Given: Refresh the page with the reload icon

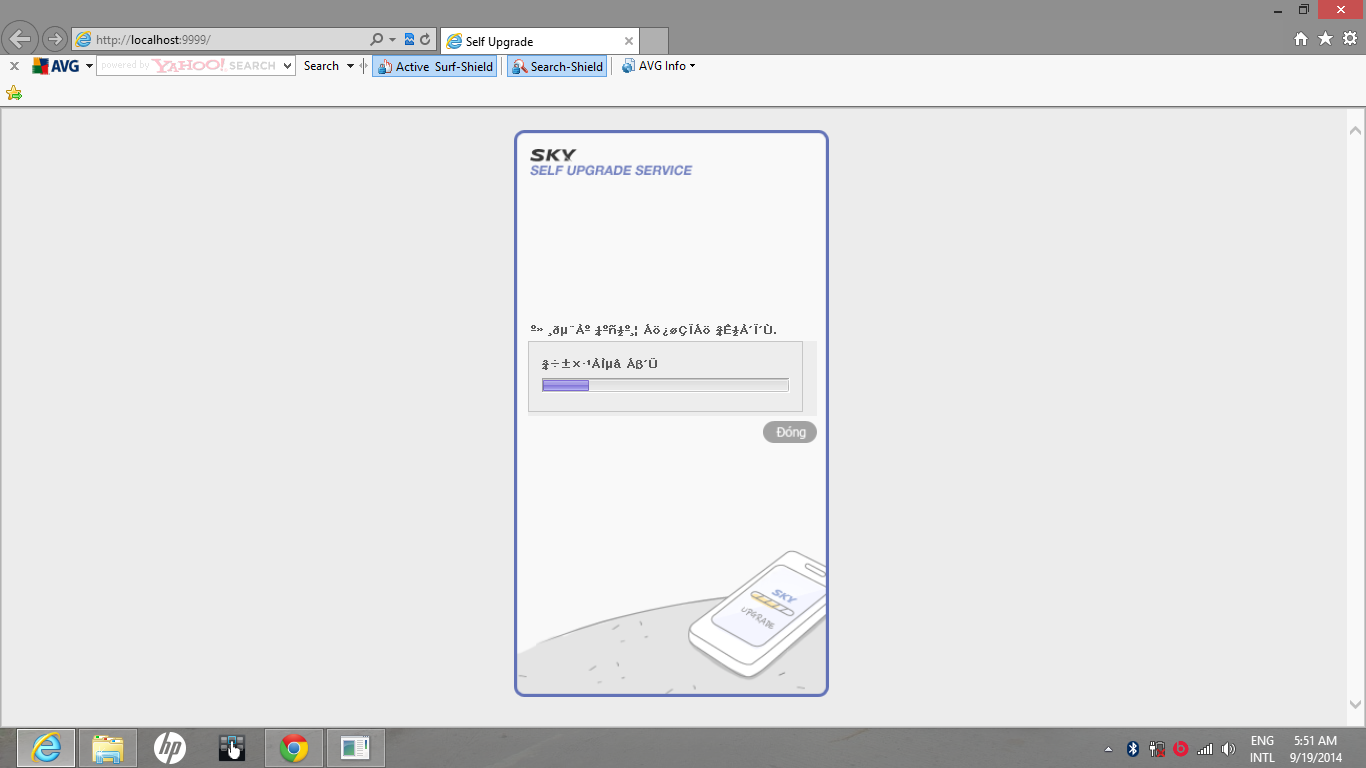Looking at the screenshot, I should click(425, 40).
